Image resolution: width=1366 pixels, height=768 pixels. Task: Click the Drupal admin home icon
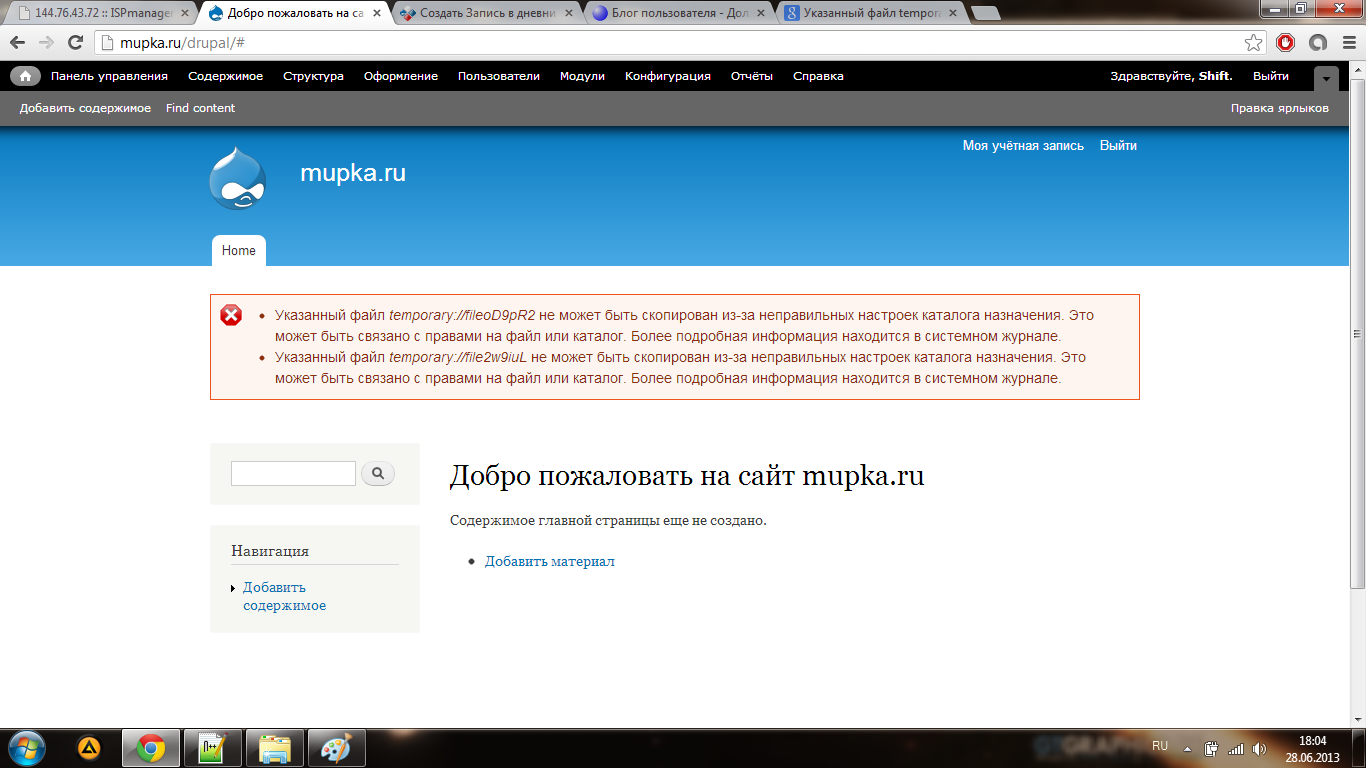click(x=25, y=76)
